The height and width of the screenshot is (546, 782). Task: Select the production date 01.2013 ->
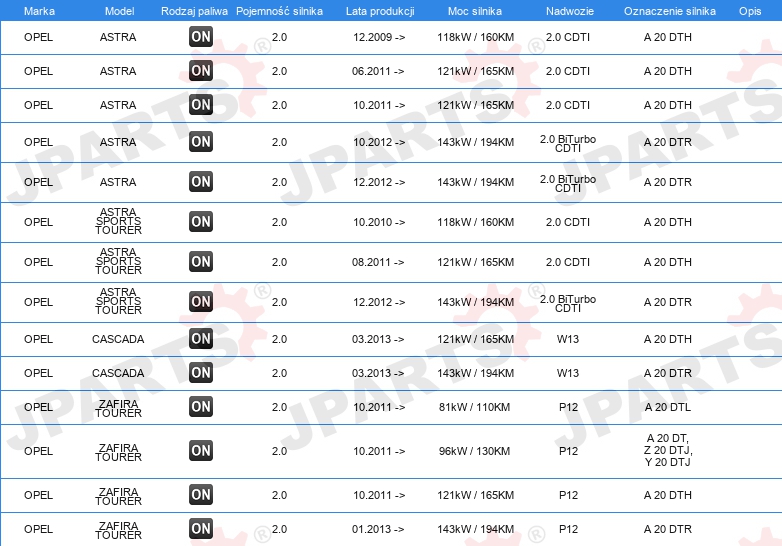coord(378,529)
